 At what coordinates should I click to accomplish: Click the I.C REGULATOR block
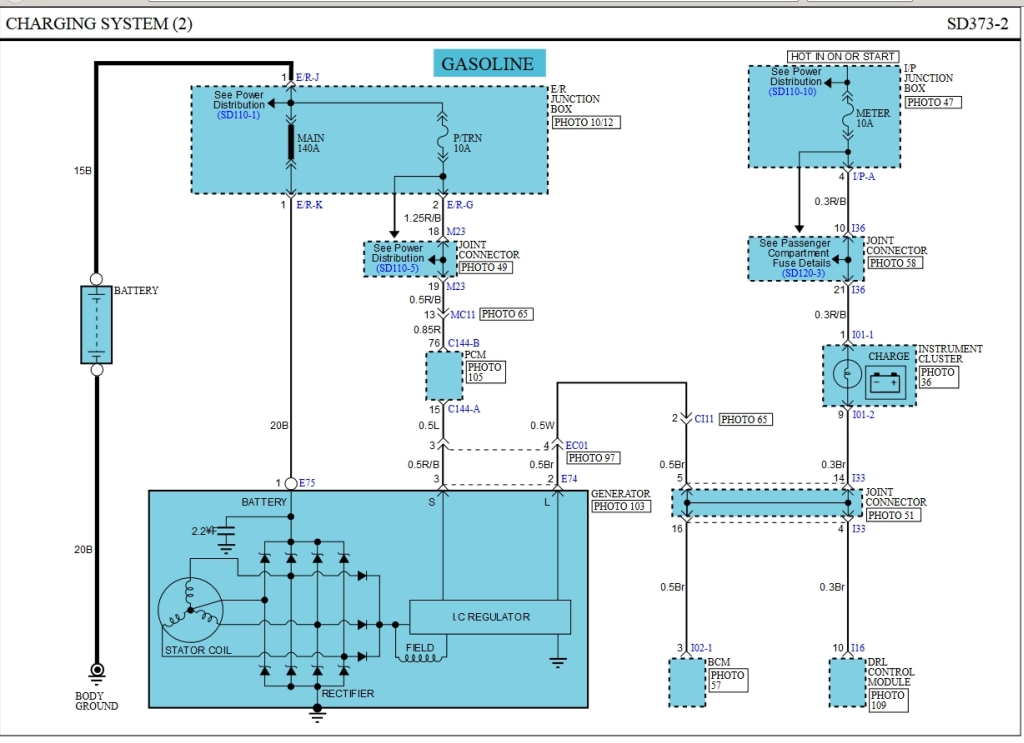tap(490, 617)
